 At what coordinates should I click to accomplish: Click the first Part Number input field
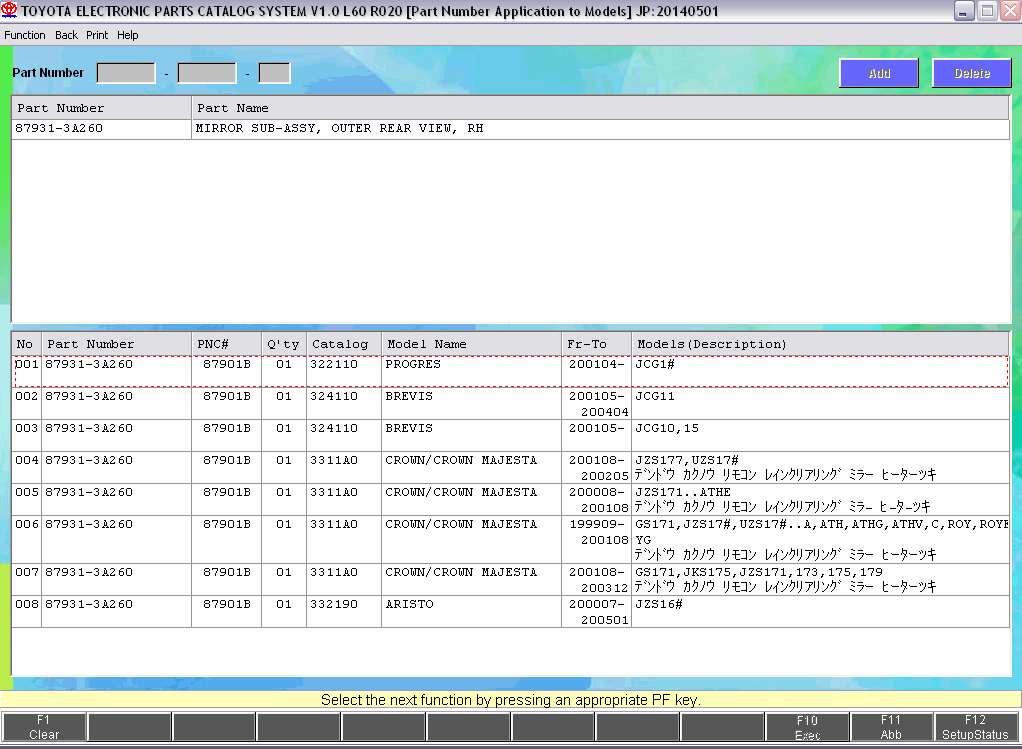point(126,73)
